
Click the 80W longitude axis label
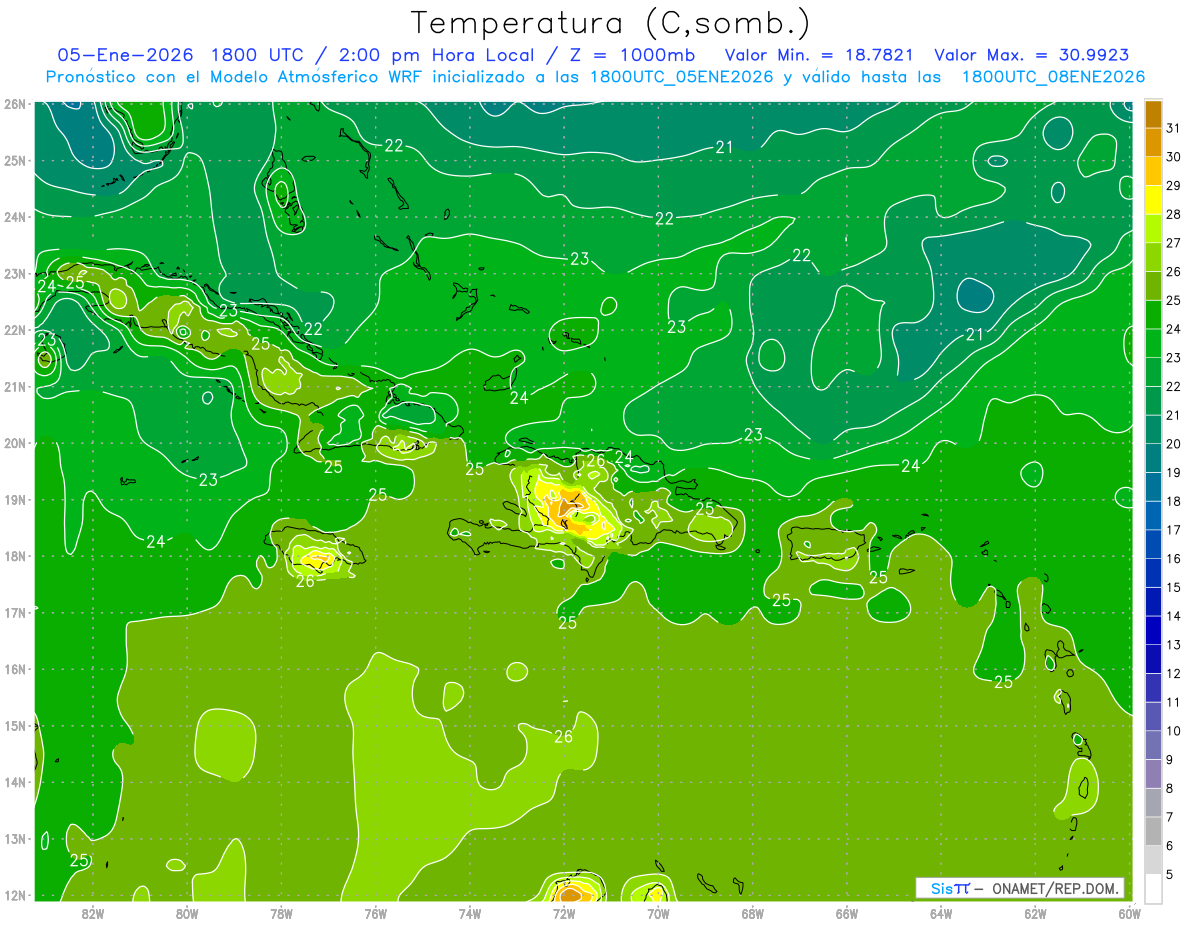[x=187, y=913]
